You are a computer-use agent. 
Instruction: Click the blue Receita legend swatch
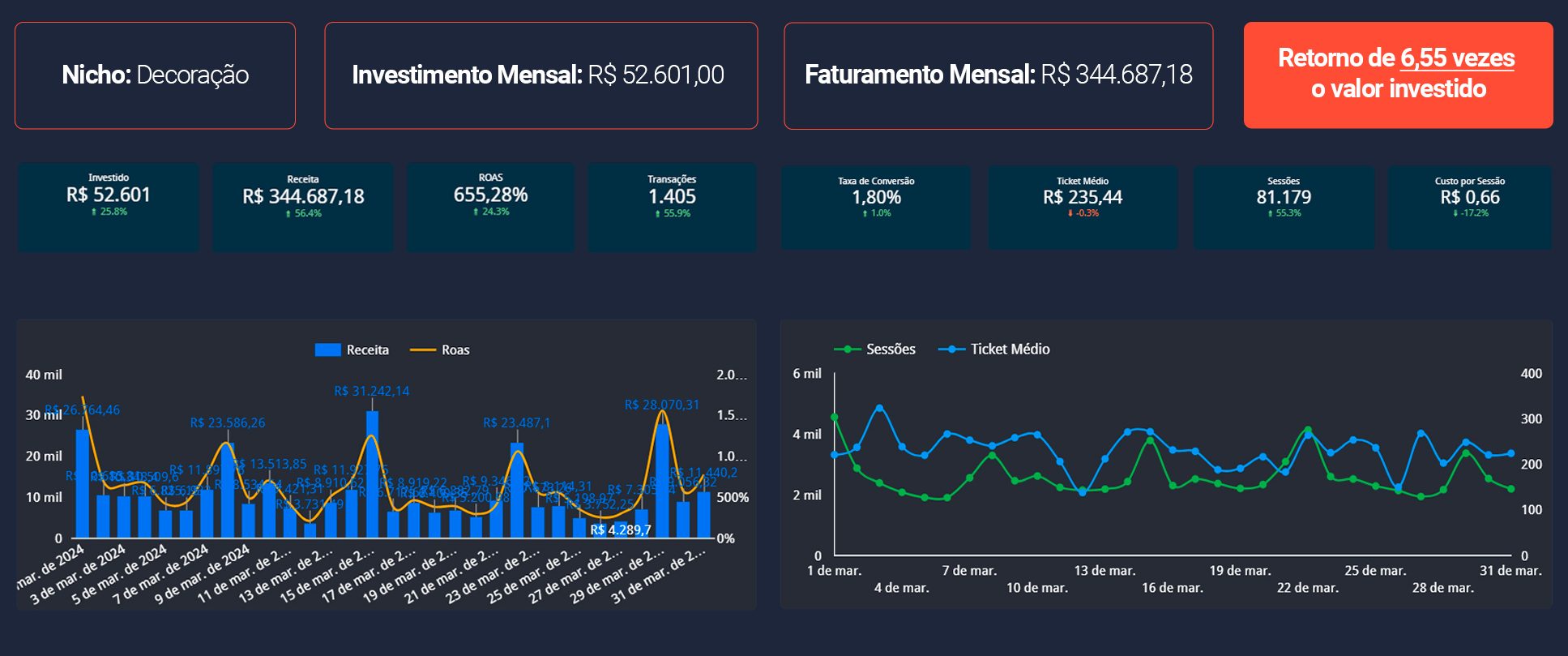[327, 350]
